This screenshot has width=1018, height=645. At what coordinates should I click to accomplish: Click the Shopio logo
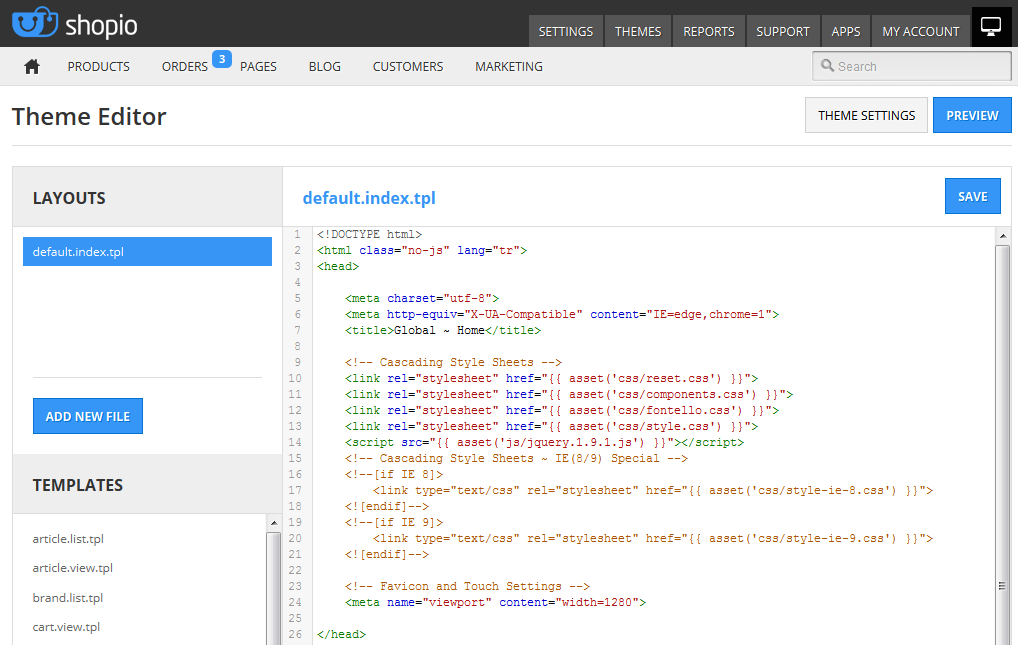tap(75, 23)
